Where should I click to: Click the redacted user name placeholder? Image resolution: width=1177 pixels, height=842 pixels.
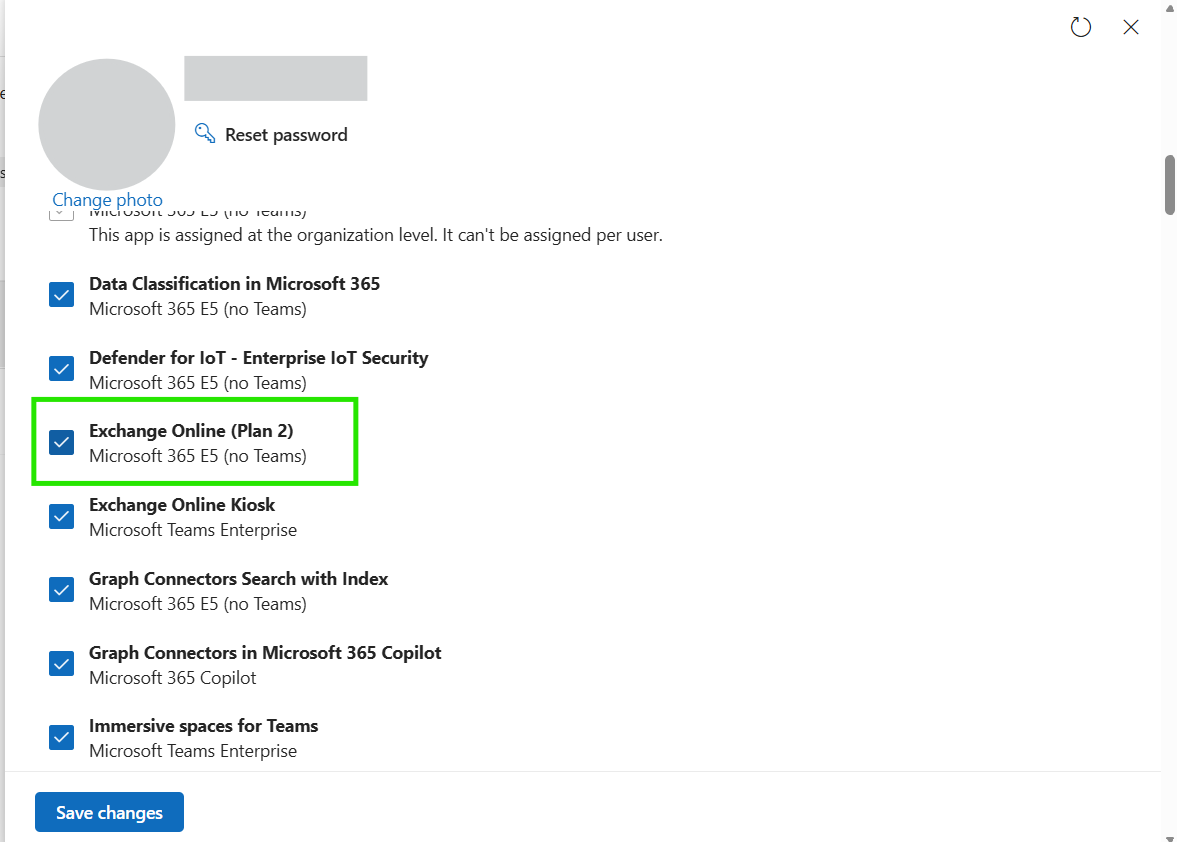pos(275,78)
